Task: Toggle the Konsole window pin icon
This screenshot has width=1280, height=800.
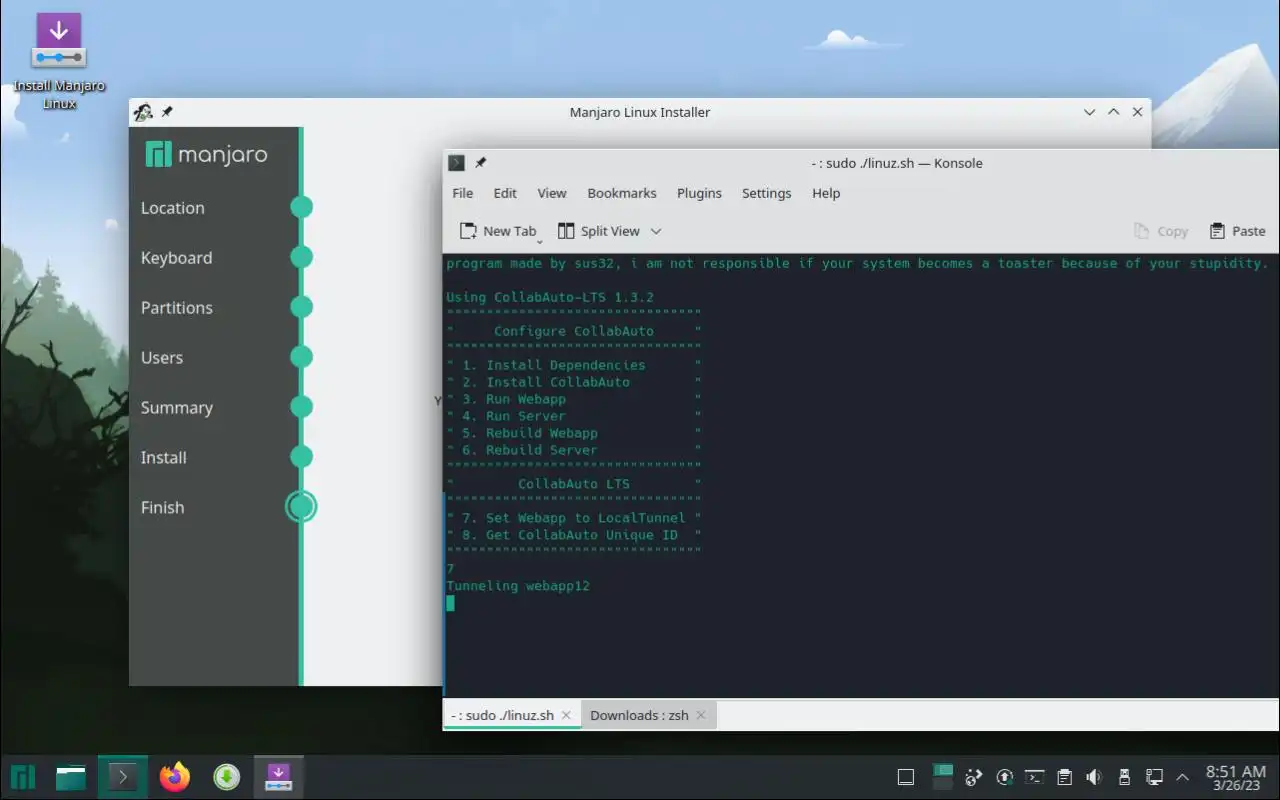Action: pyautogui.click(x=480, y=163)
